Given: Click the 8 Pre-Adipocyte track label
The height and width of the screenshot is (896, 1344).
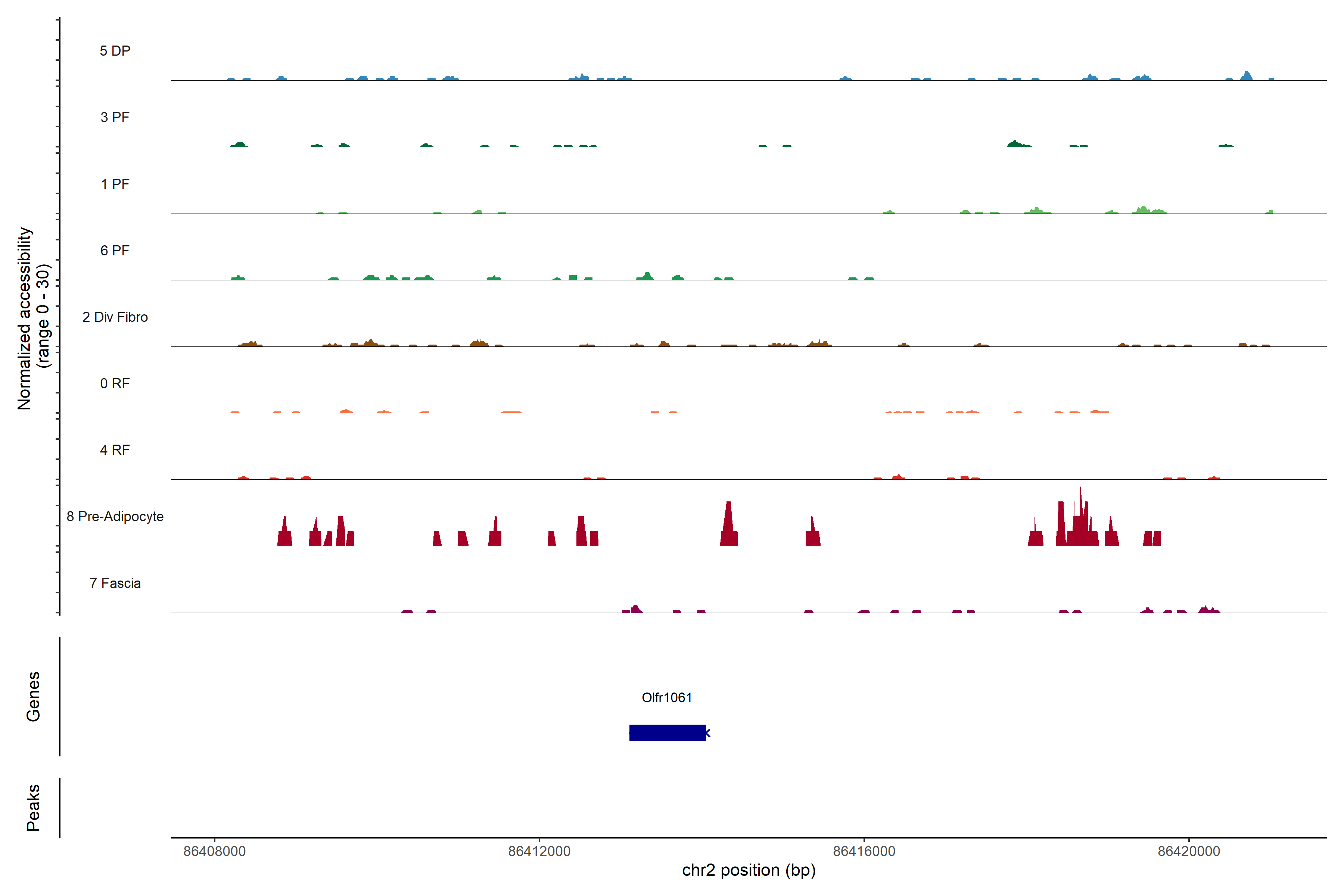Looking at the screenshot, I should [115, 517].
